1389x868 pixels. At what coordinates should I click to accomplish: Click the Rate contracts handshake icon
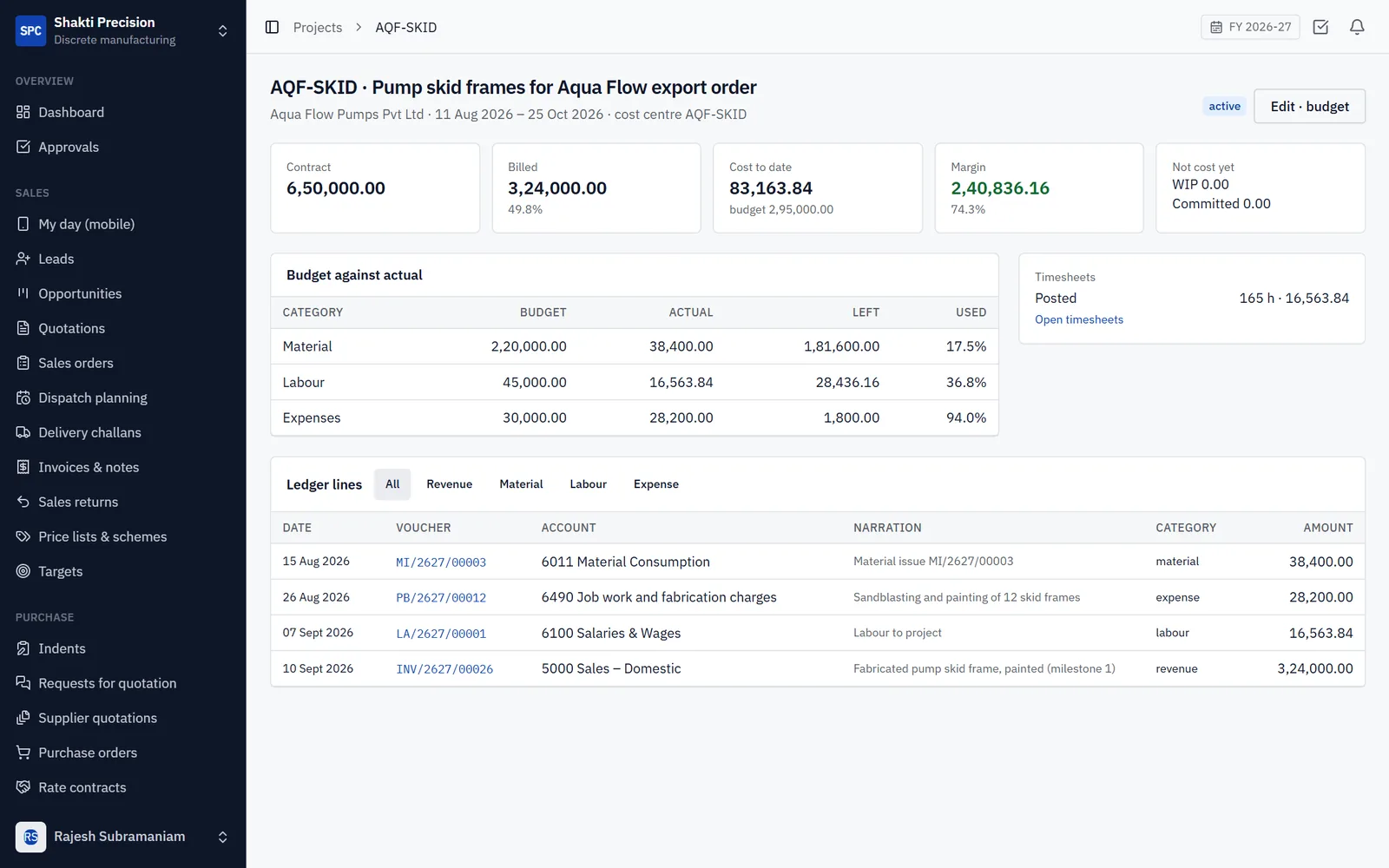point(23,787)
